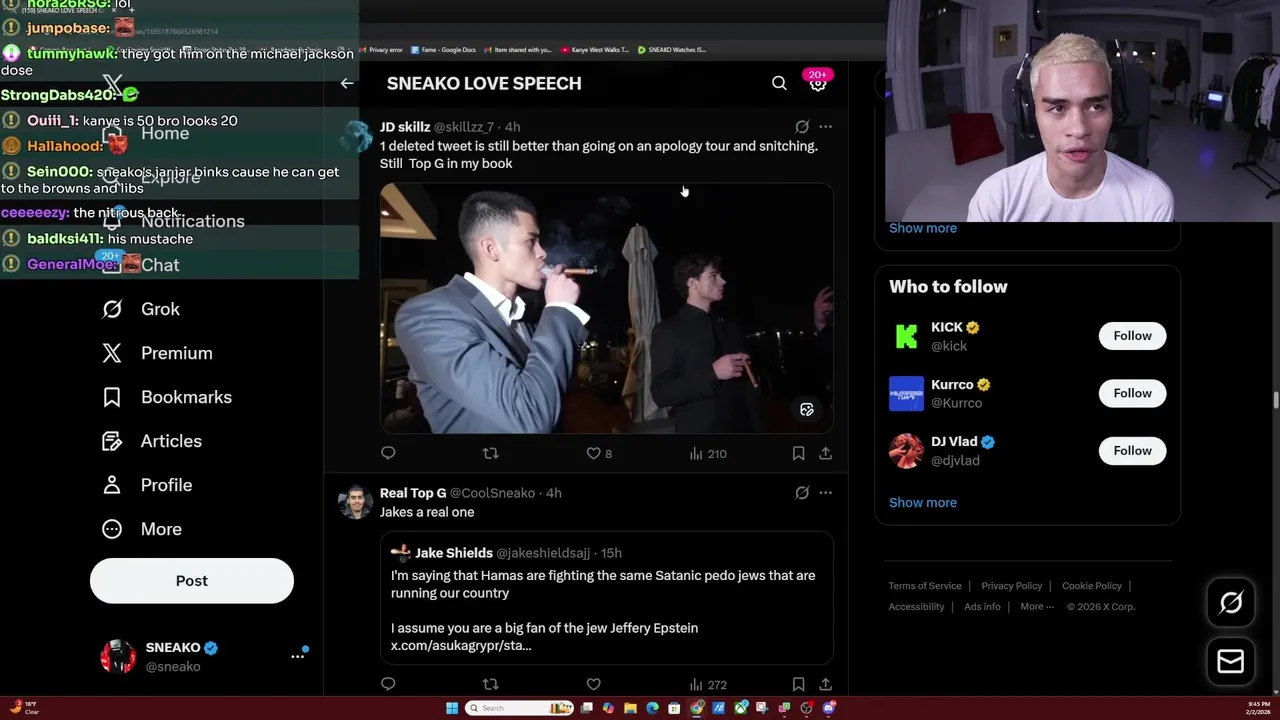1280x720 pixels.
Task: Follow the DJ Vlad account
Action: [x=1132, y=450]
